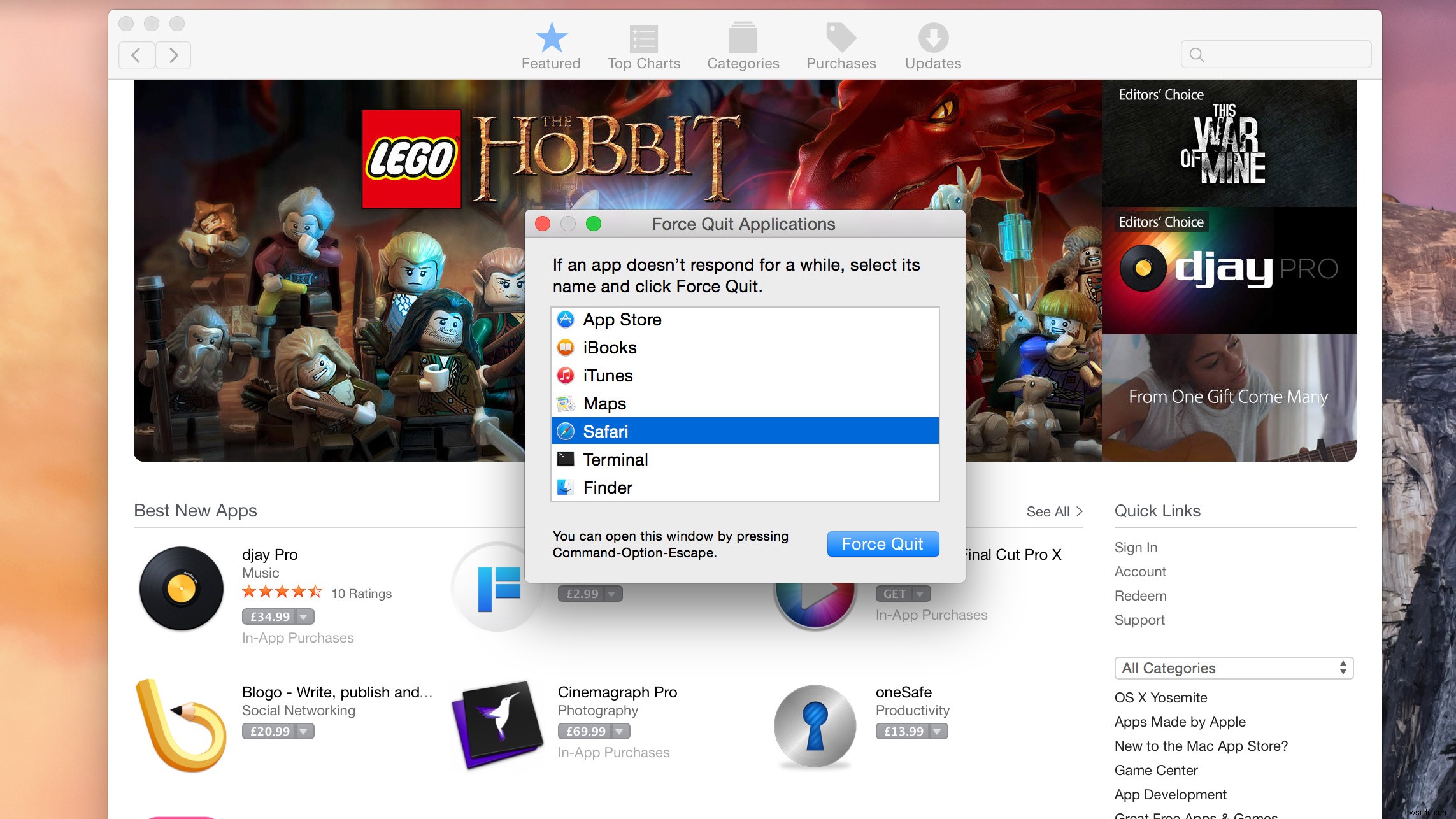Click the App Store icon in Force Quit list
This screenshot has height=819, width=1456.
pos(565,319)
